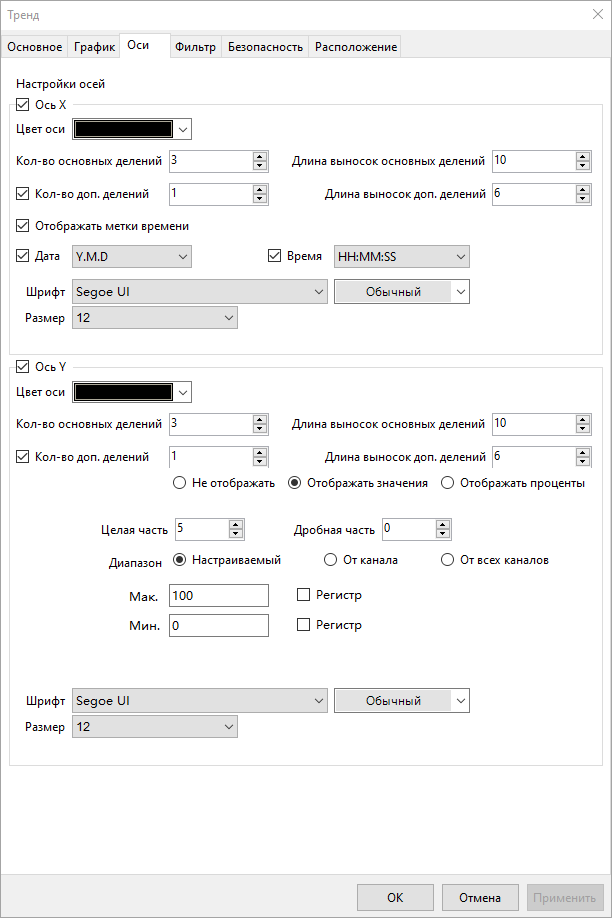The image size is (612, 918).
Task: Decrease X axis additional tick length stepper
Action: tap(582, 198)
